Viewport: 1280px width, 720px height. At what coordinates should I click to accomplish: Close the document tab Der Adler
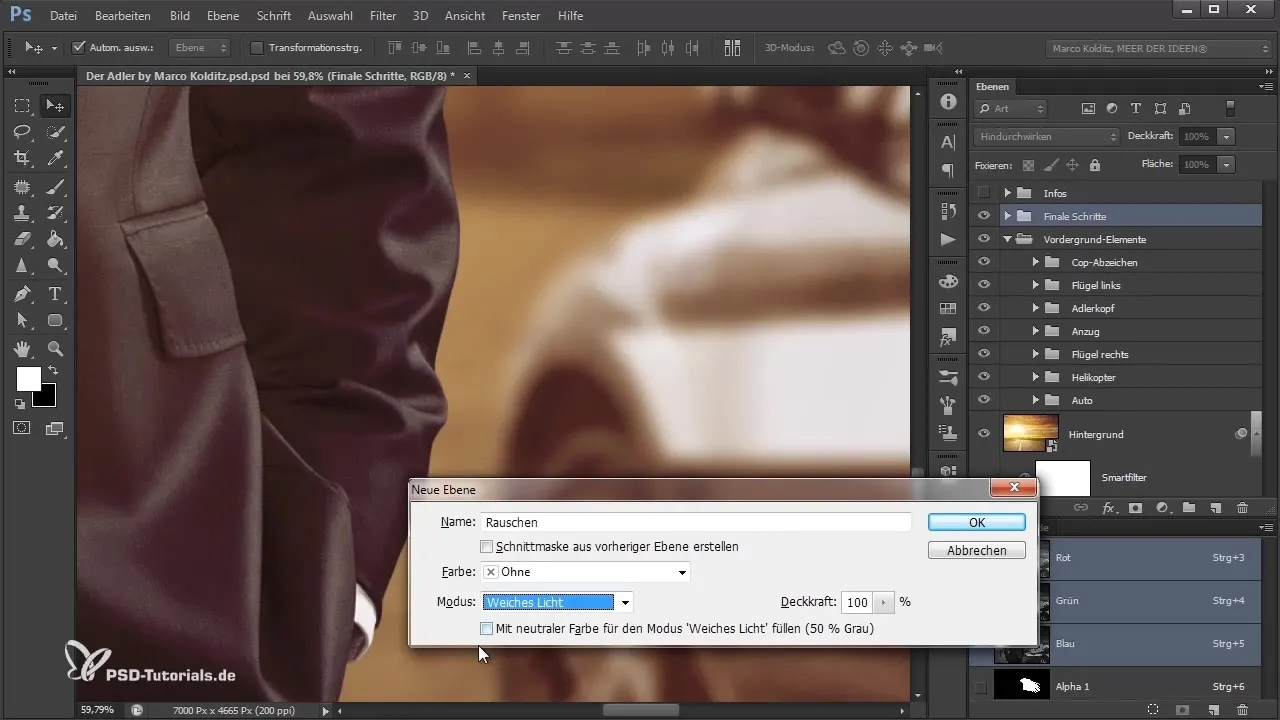coord(467,75)
